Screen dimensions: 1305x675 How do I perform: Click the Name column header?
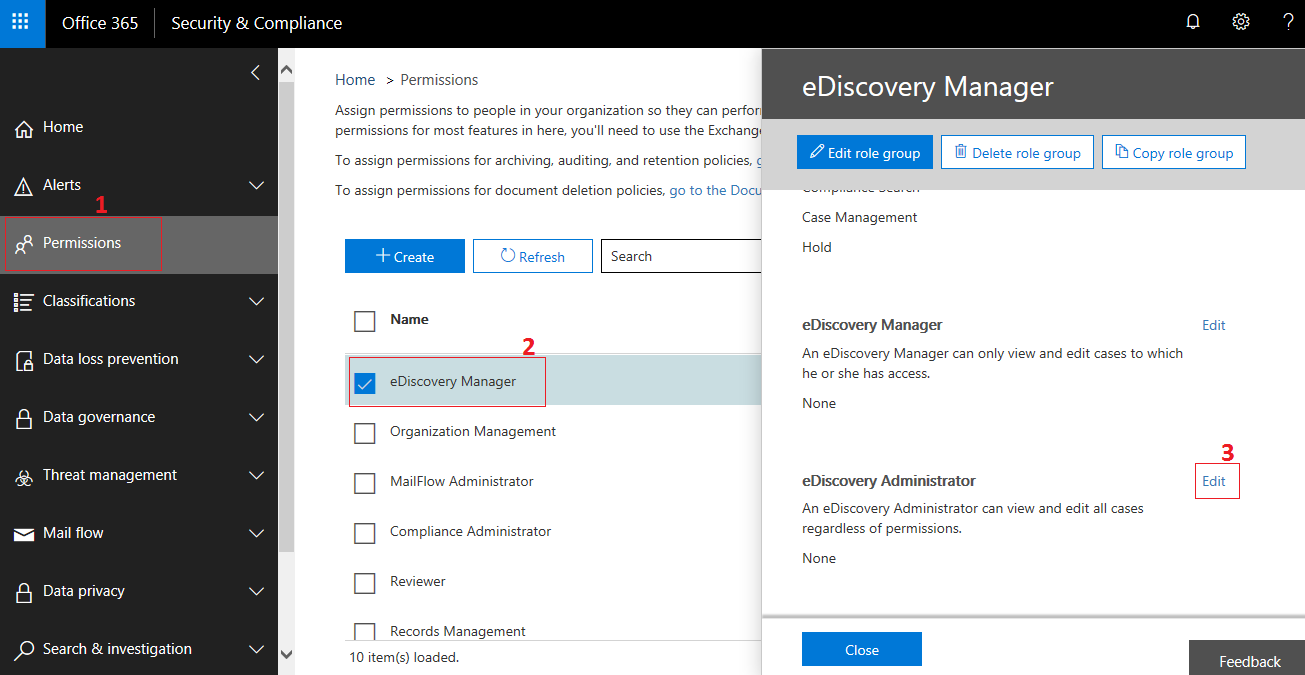coord(409,319)
